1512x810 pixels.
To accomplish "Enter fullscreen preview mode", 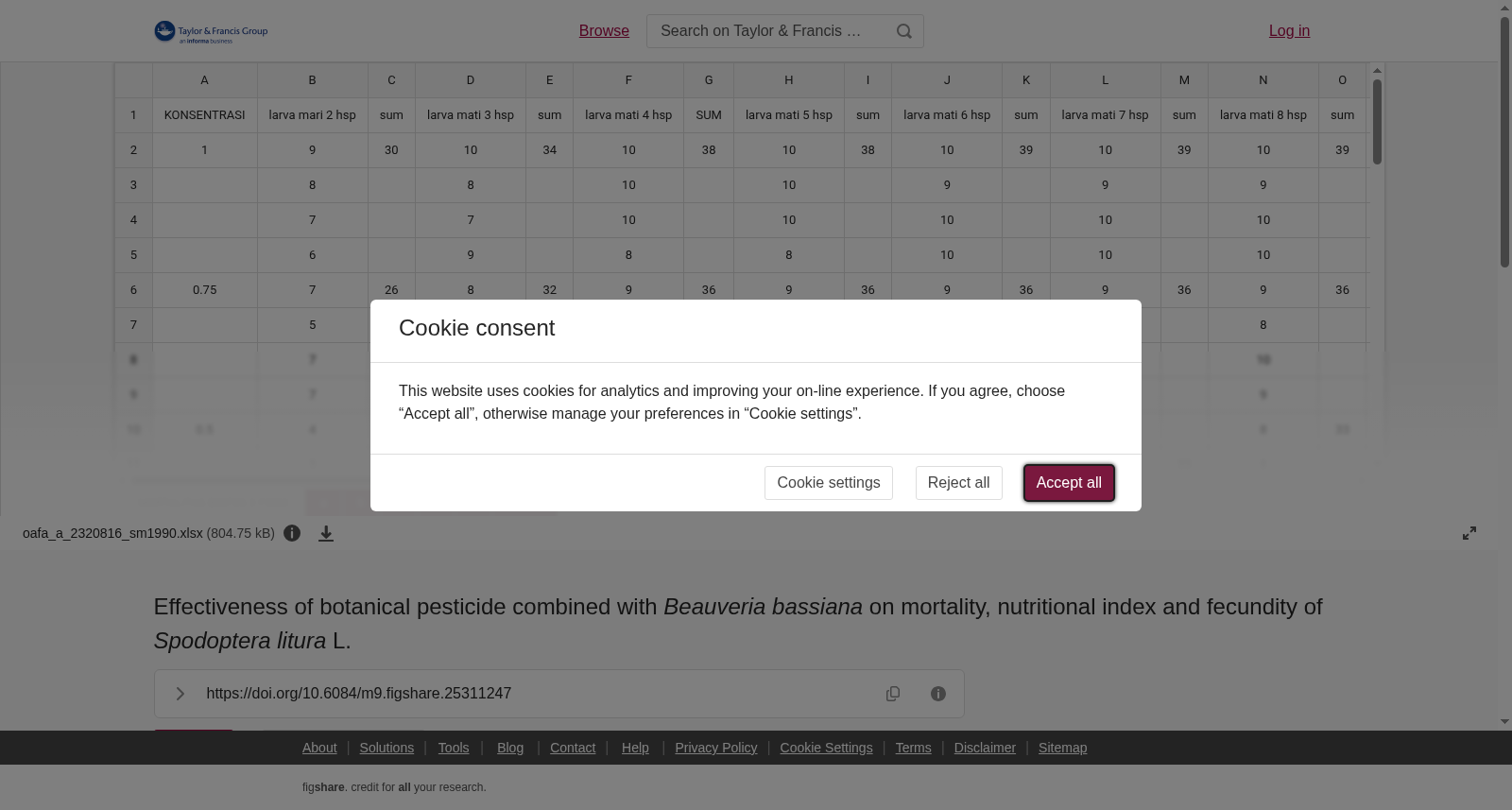I will click(x=1469, y=533).
